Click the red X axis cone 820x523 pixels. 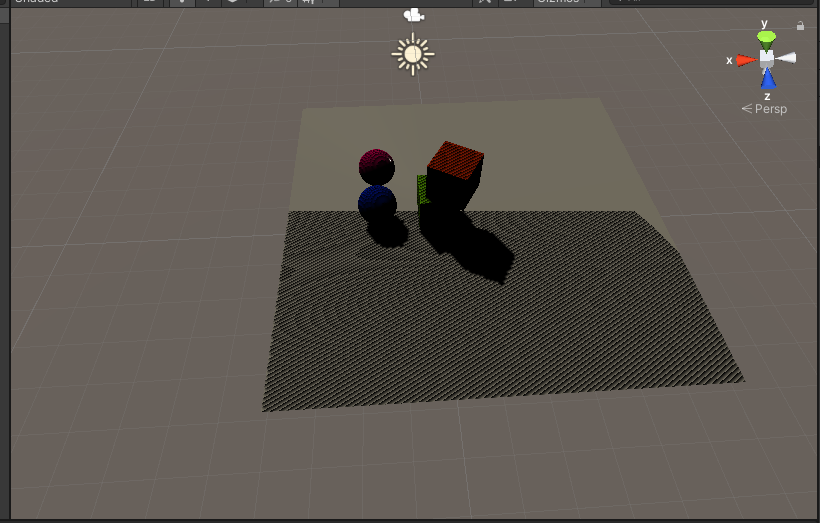745,60
